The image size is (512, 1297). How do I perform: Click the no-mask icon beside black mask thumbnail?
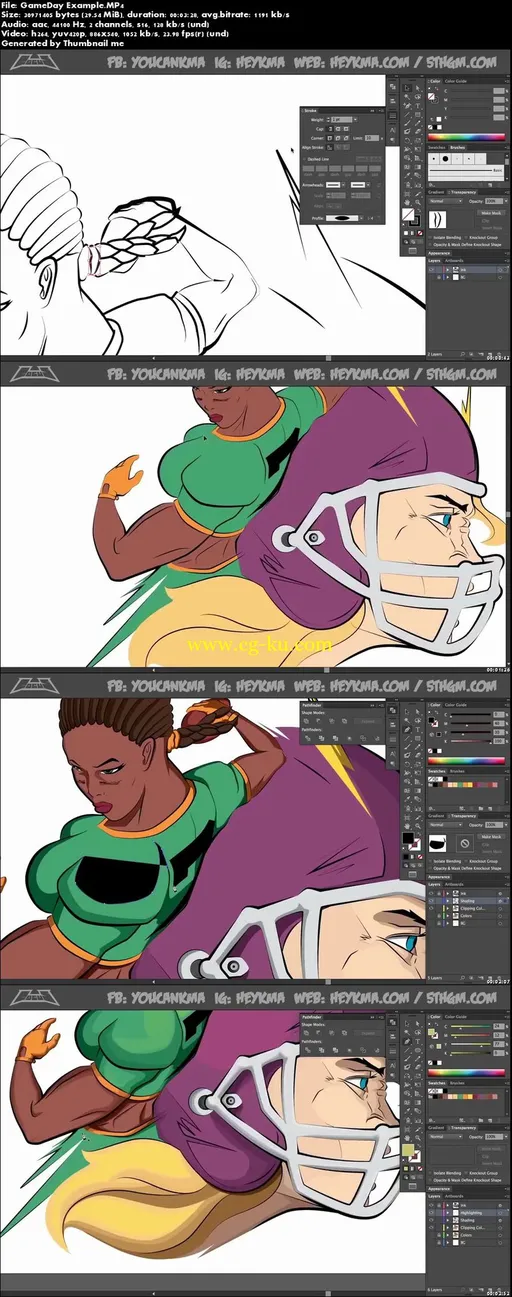[464, 843]
